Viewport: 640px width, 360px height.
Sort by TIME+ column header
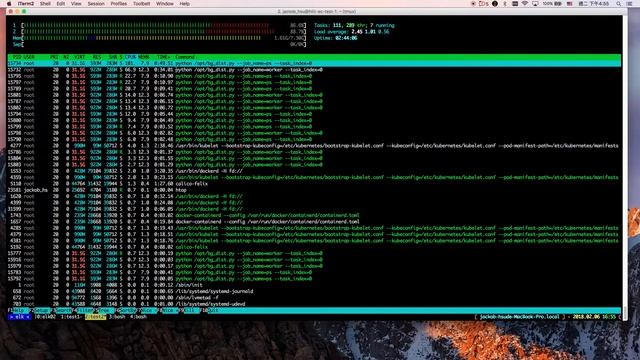pos(164,57)
